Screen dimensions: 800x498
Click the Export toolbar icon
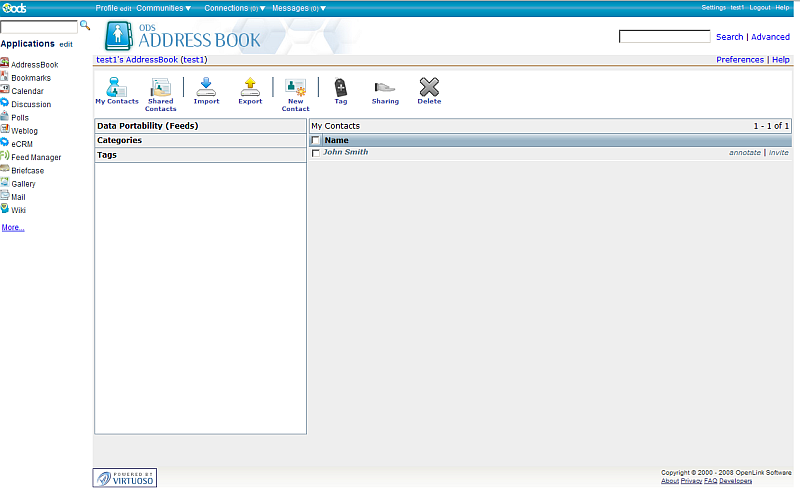click(x=250, y=87)
